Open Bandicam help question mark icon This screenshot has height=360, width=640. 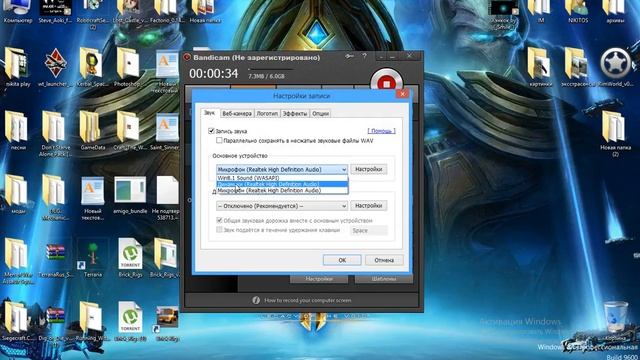tap(364, 56)
